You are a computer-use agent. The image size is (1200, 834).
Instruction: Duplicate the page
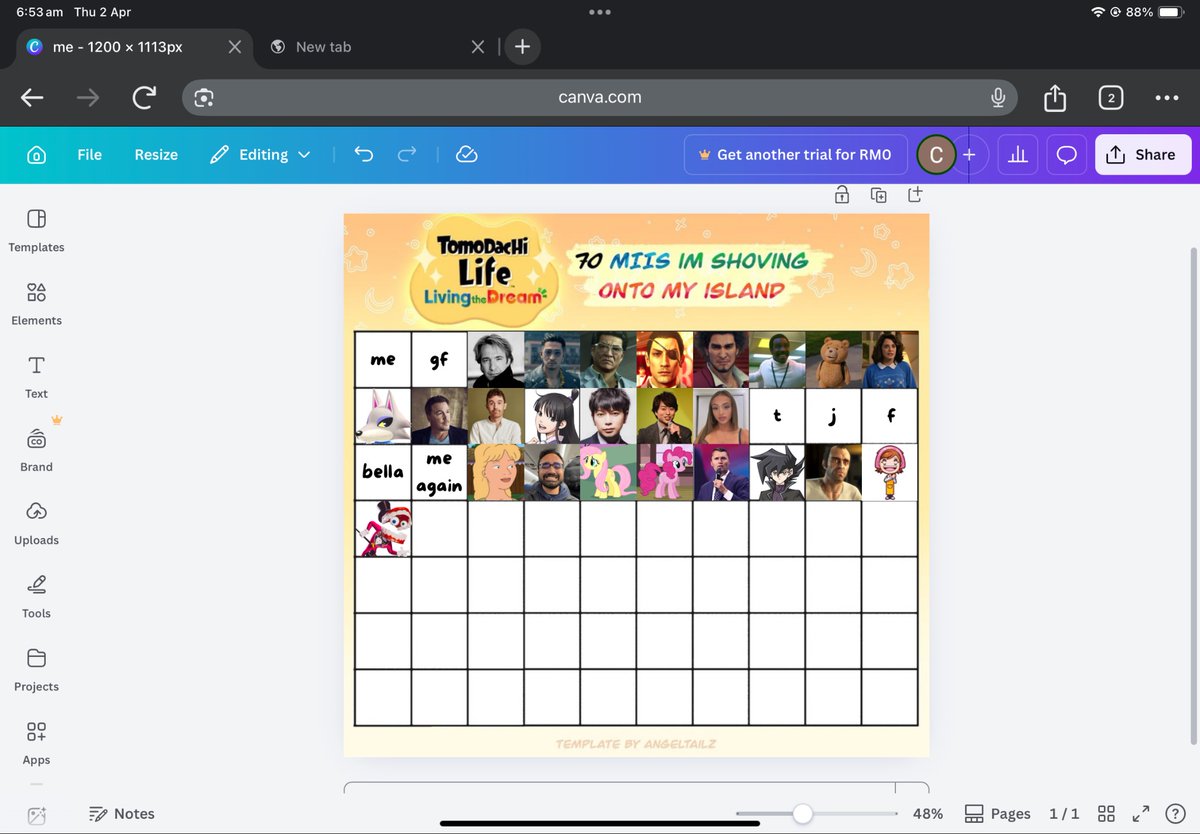[878, 195]
